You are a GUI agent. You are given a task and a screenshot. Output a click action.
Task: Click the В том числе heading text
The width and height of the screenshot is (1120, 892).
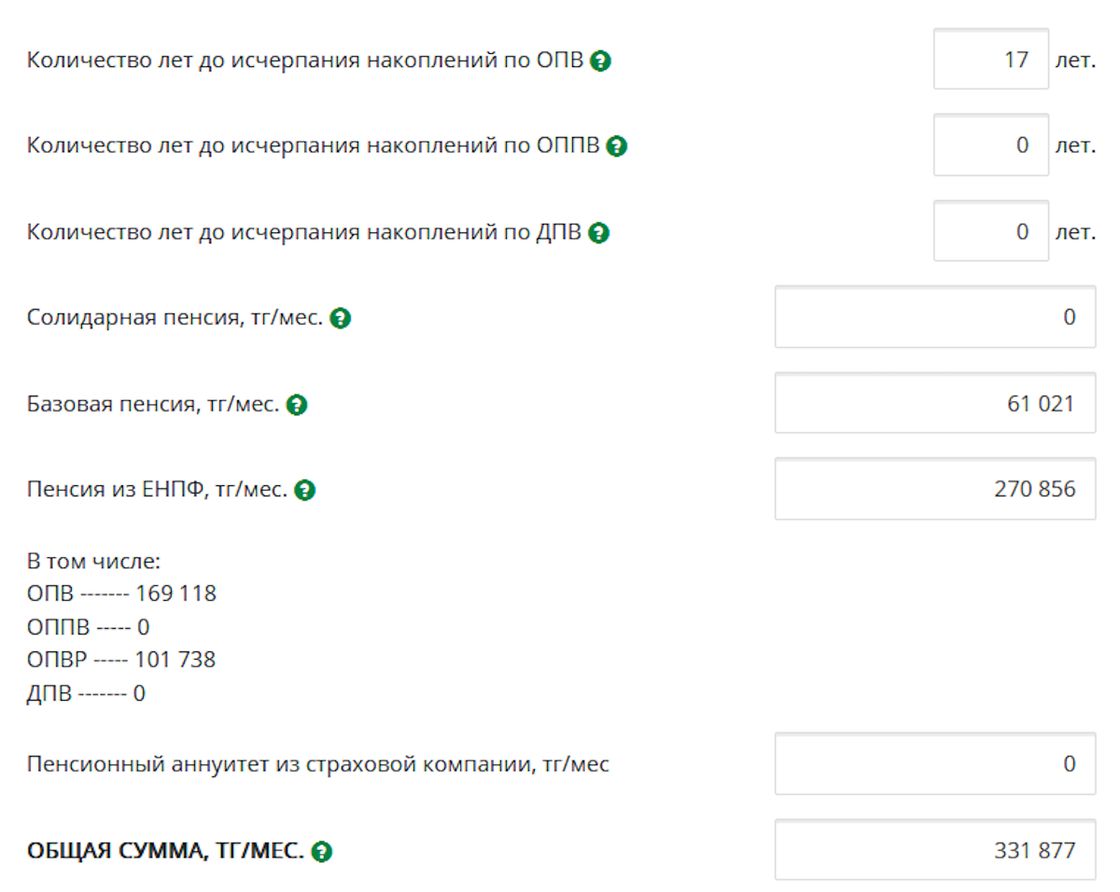[94, 561]
